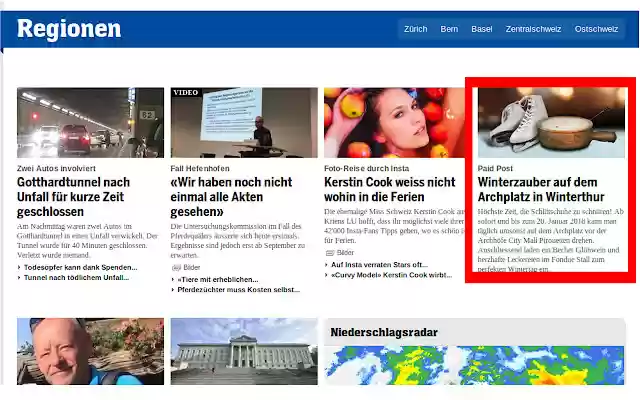Viewport: 640px width, 400px height.
Task: Click the Regionen section heading
Action: point(69,29)
